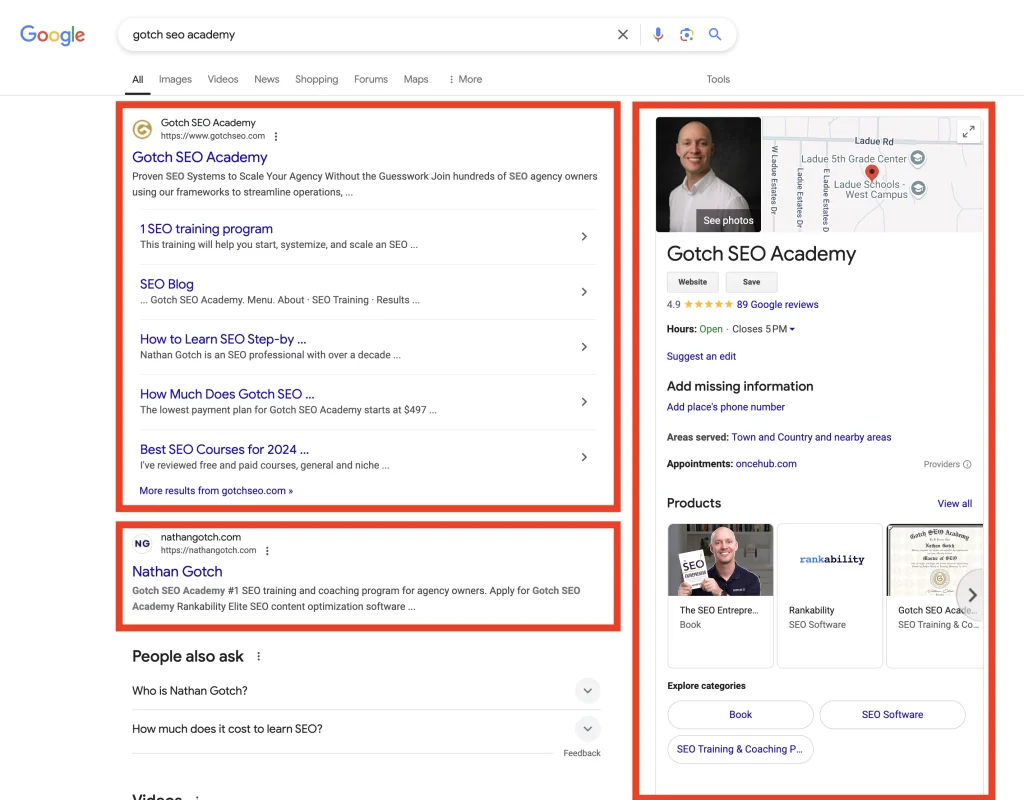The width and height of the screenshot is (1024, 800).
Task: Switch to the Images tab
Action: pyautogui.click(x=175, y=79)
